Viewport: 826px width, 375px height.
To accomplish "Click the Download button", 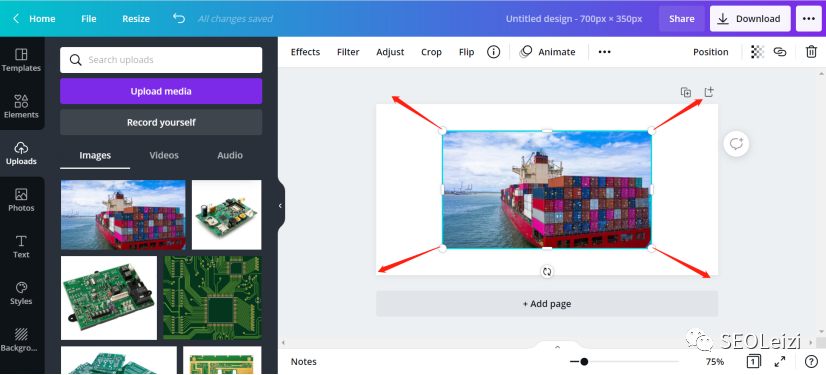I will pyautogui.click(x=750, y=18).
